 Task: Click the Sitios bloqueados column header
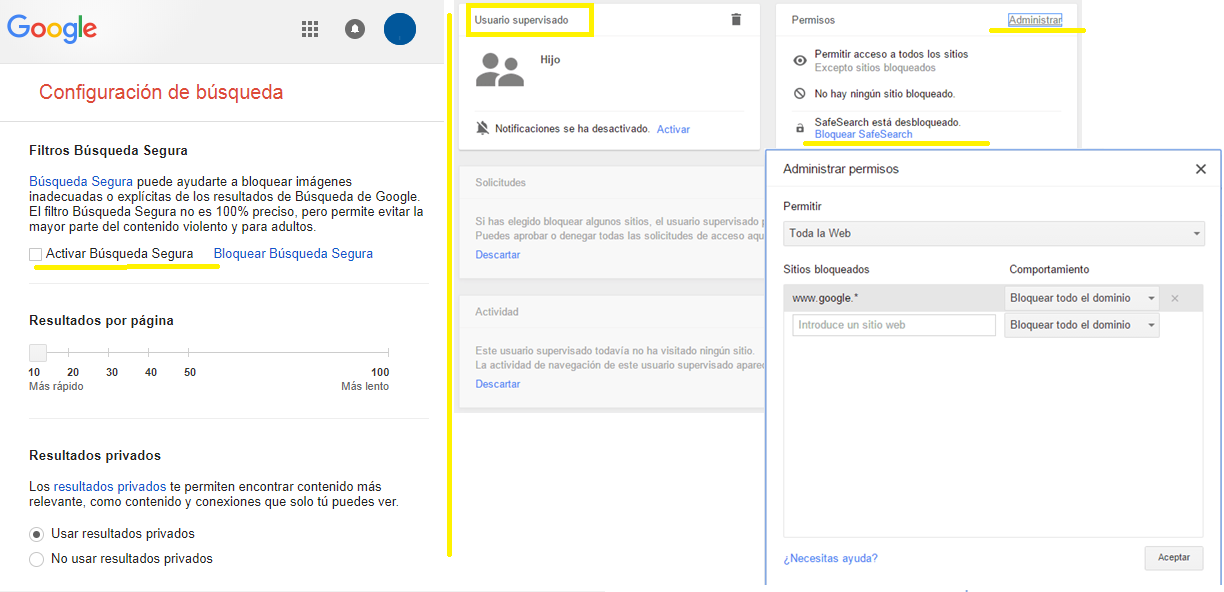826,269
